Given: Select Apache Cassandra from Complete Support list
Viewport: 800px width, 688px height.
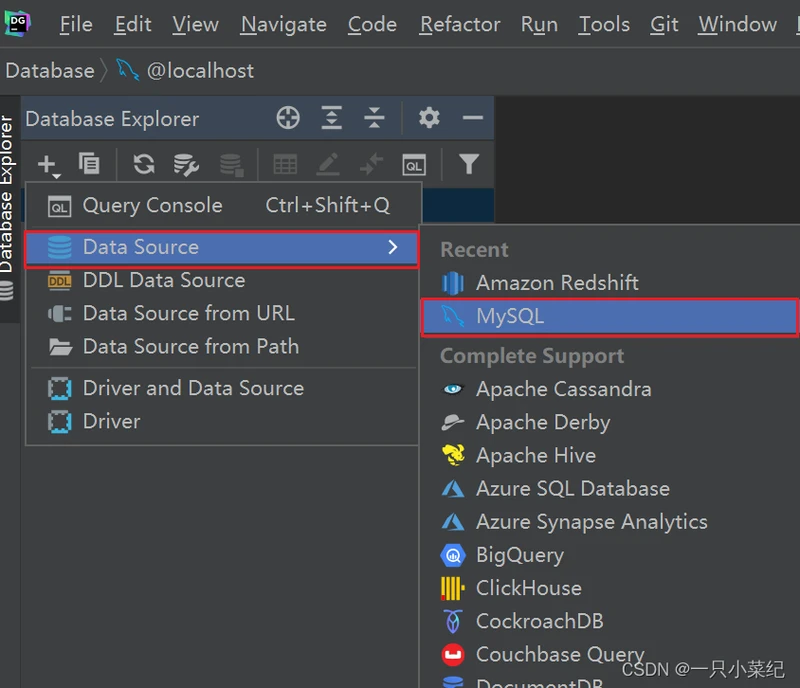Looking at the screenshot, I should [563, 389].
